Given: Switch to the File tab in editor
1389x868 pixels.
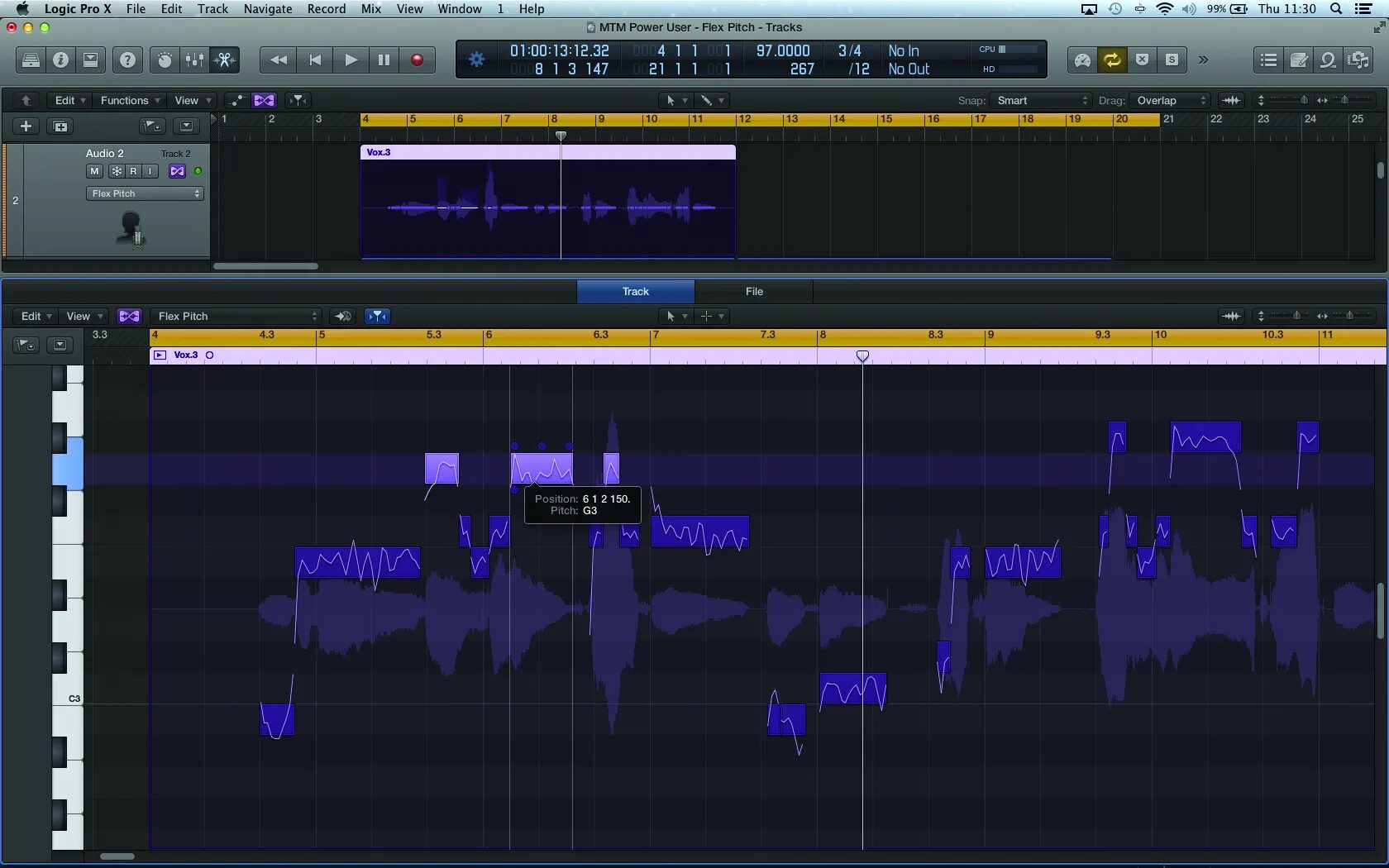Looking at the screenshot, I should click(754, 292).
